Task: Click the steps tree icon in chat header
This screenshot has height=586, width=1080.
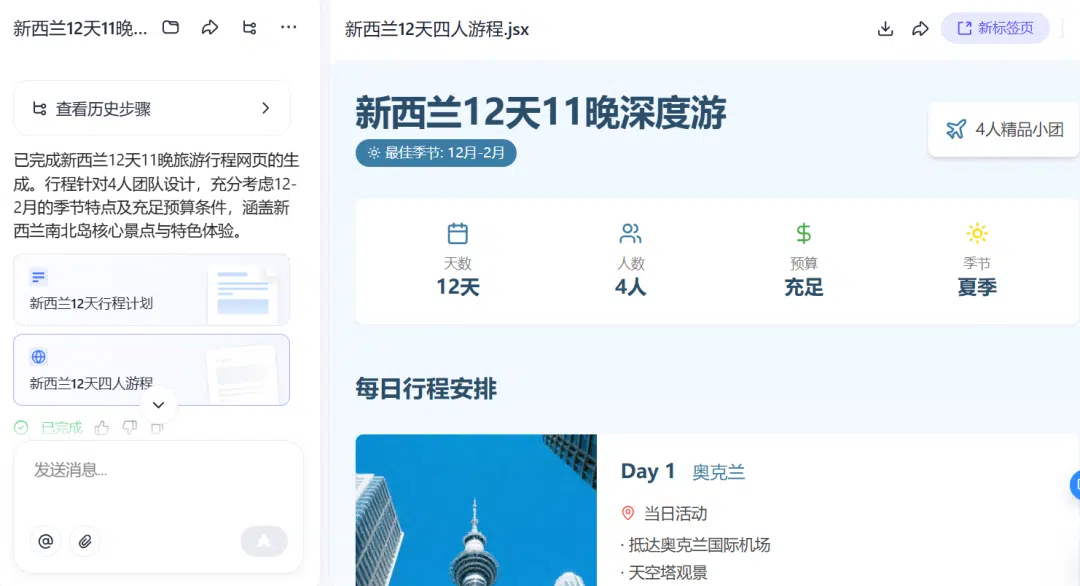Action: 249,28
